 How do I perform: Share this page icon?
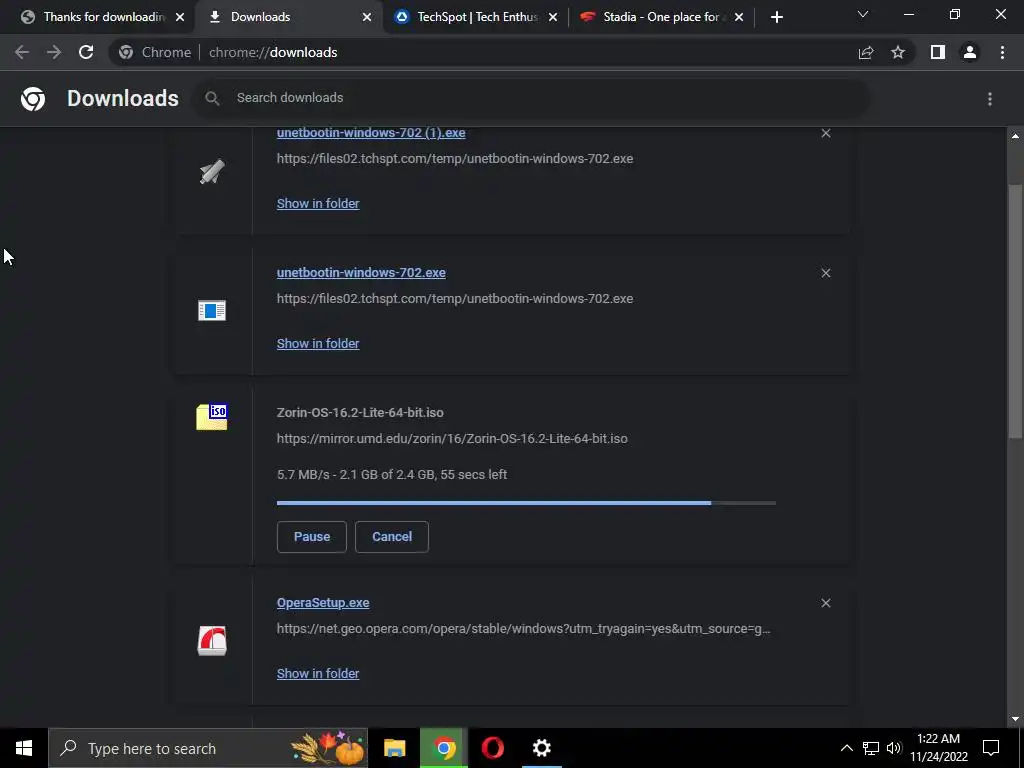point(866,52)
